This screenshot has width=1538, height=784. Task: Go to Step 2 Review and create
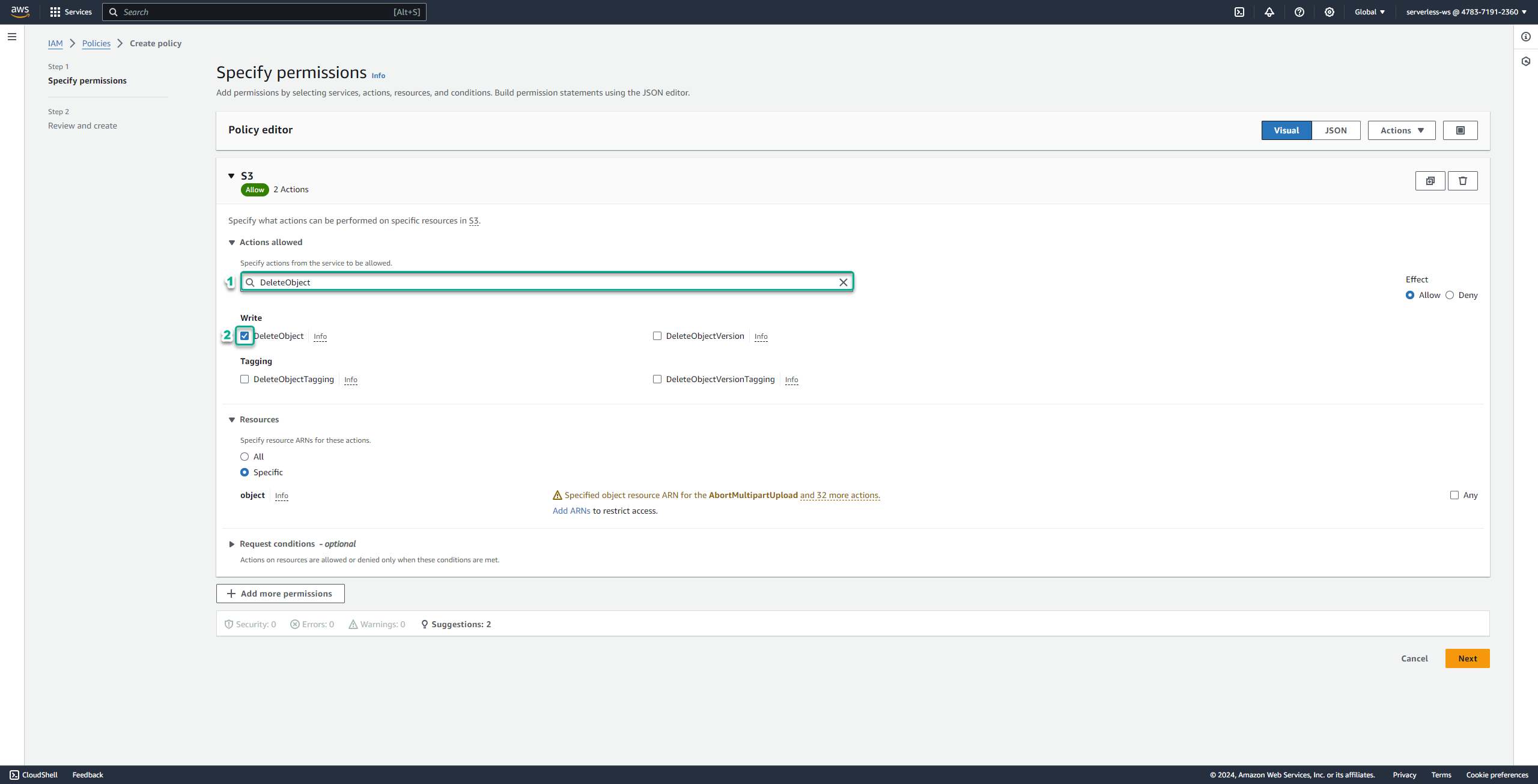(x=82, y=126)
